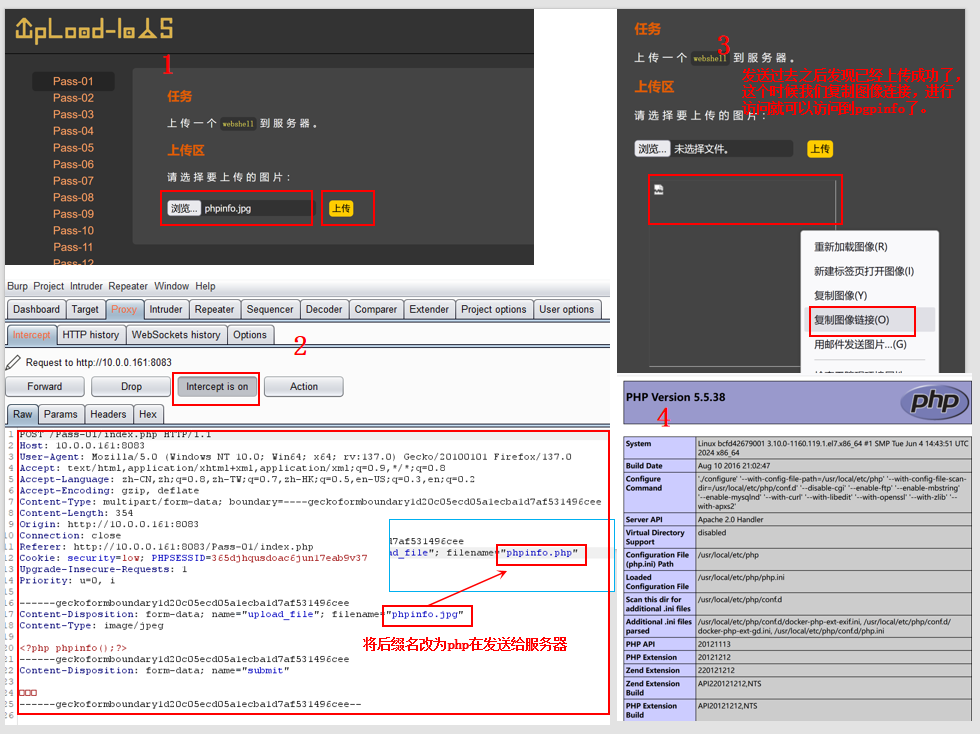Click the yellow 上传 button beside phpinfo.jpg

[x=341, y=208]
